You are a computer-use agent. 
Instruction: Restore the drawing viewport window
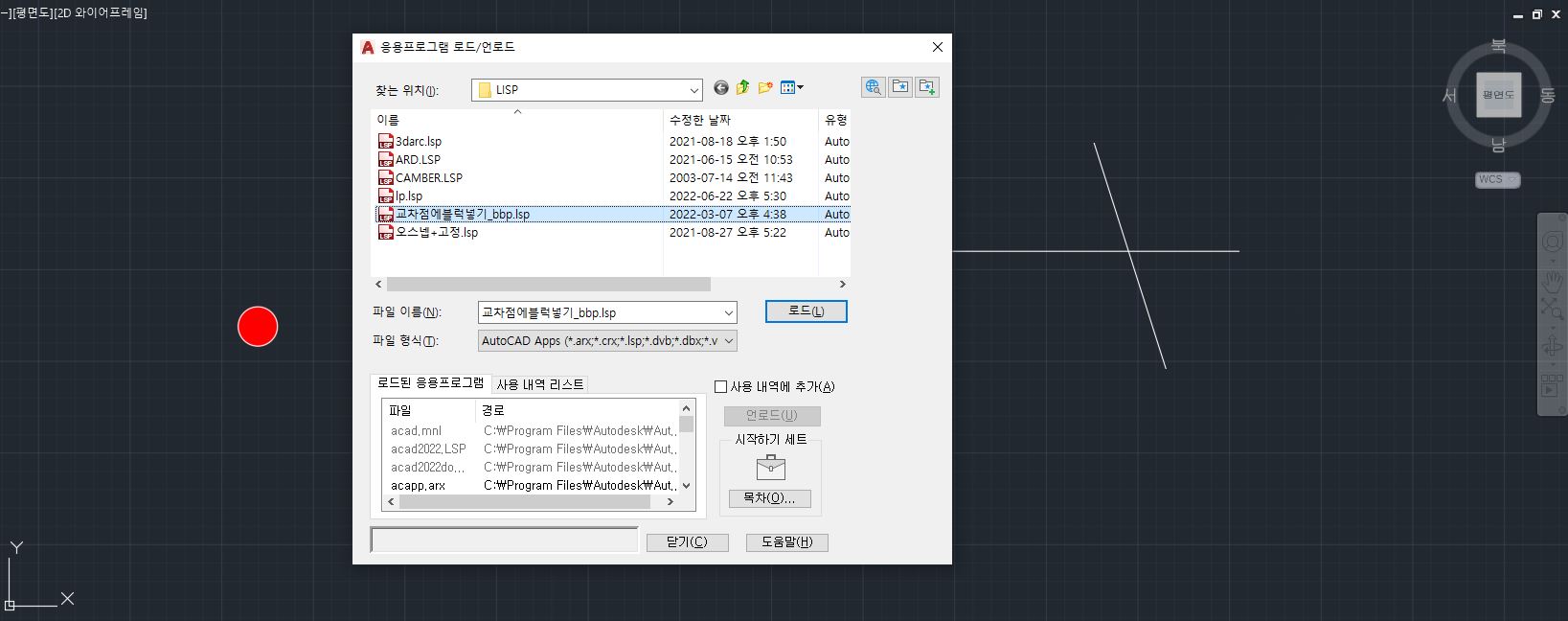1537,14
